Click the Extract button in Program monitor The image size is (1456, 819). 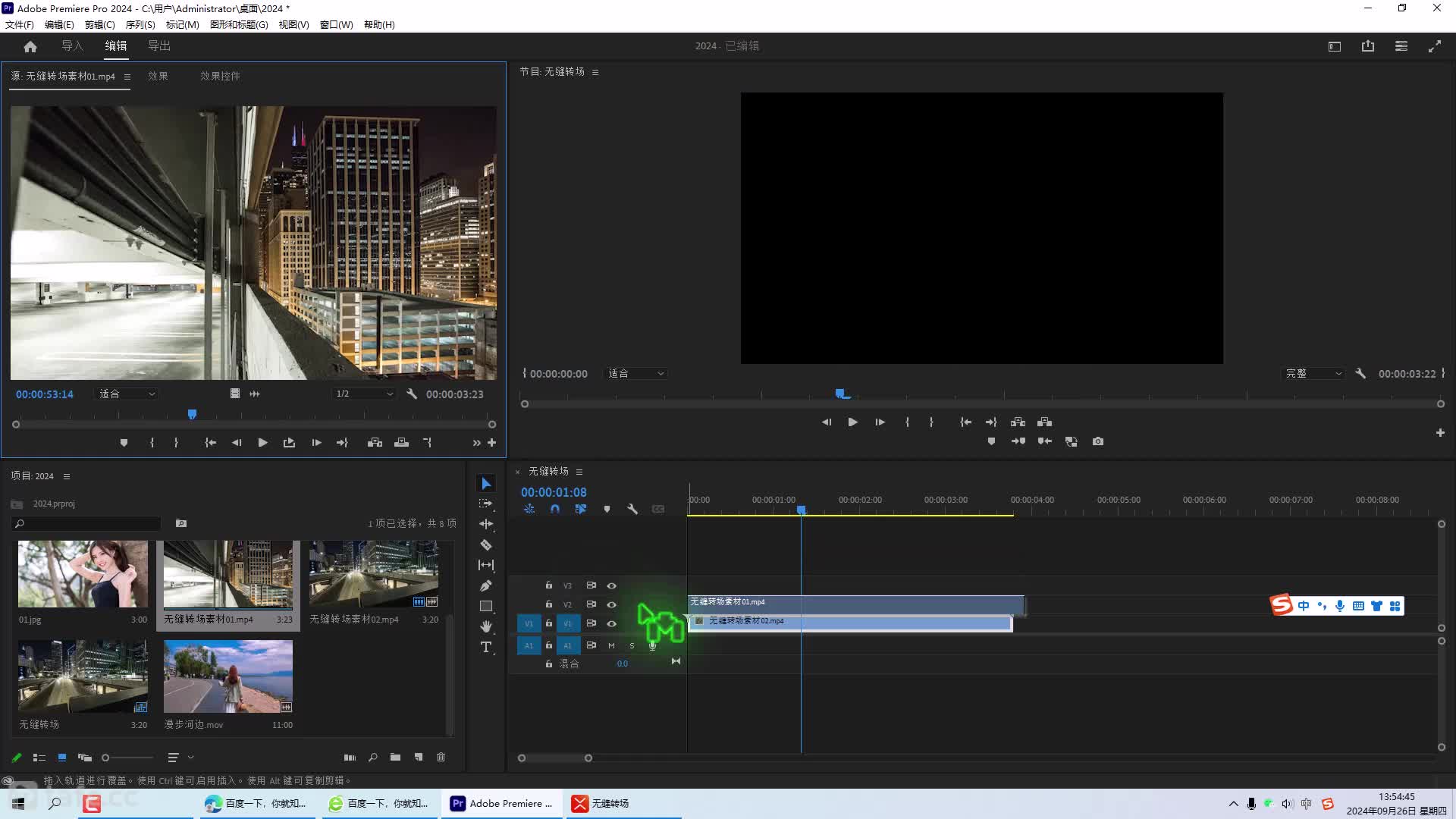(x=1044, y=422)
